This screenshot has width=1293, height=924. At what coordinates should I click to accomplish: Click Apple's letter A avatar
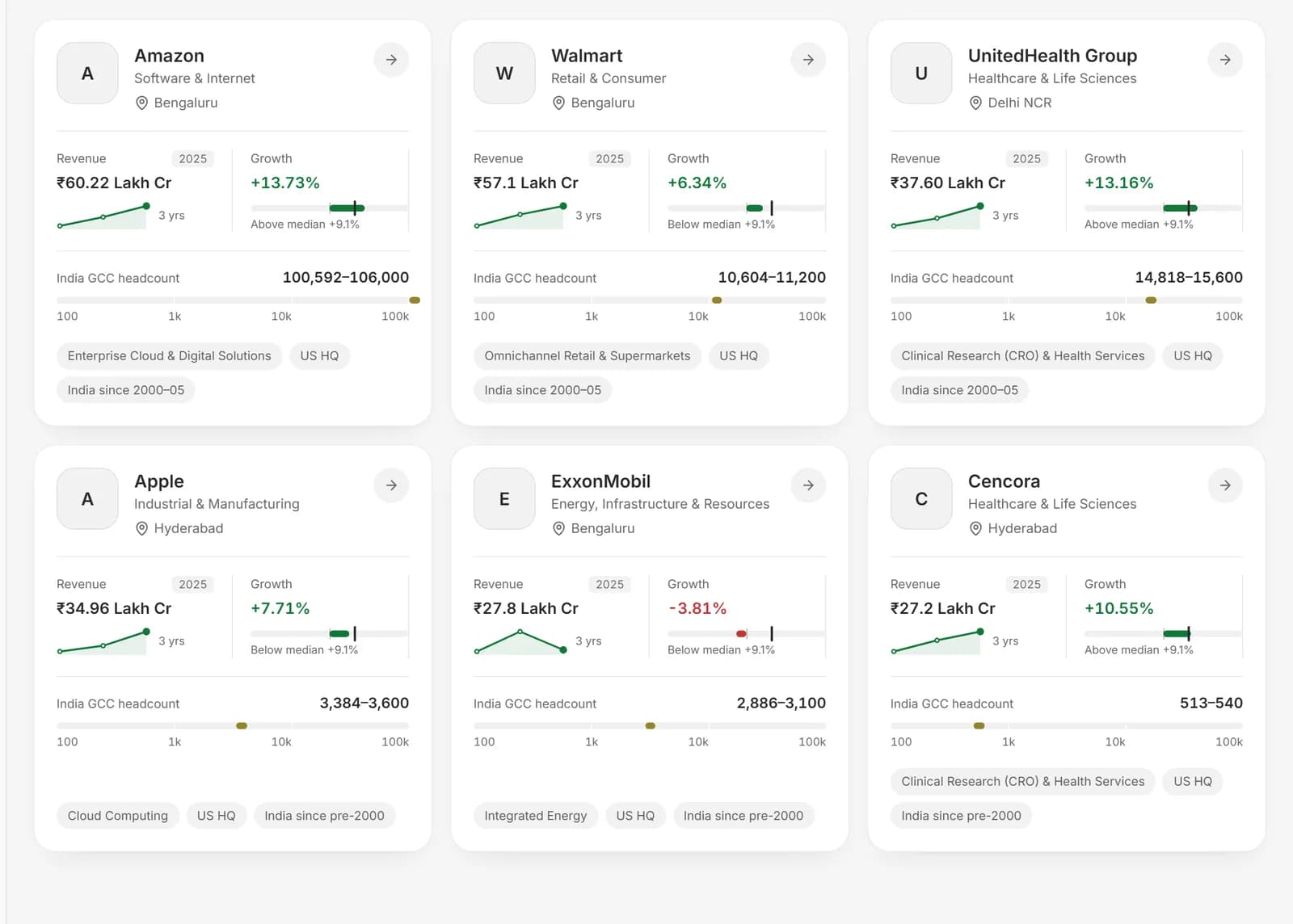pos(87,499)
